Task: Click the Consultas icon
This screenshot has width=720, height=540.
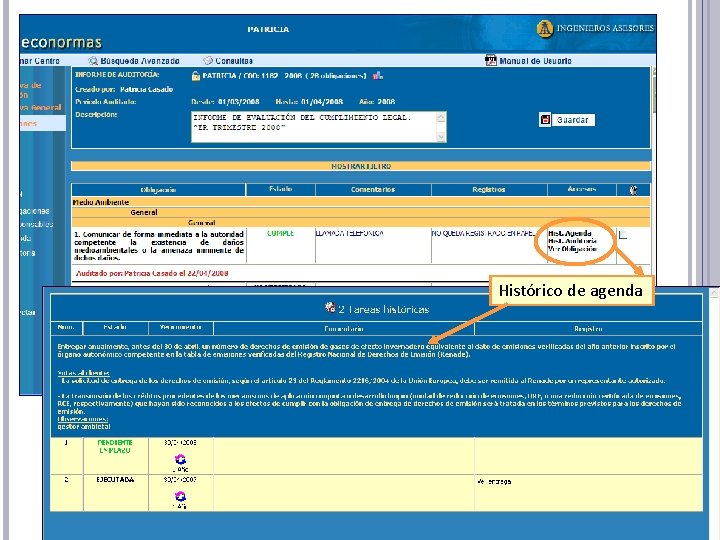Action: (208, 61)
